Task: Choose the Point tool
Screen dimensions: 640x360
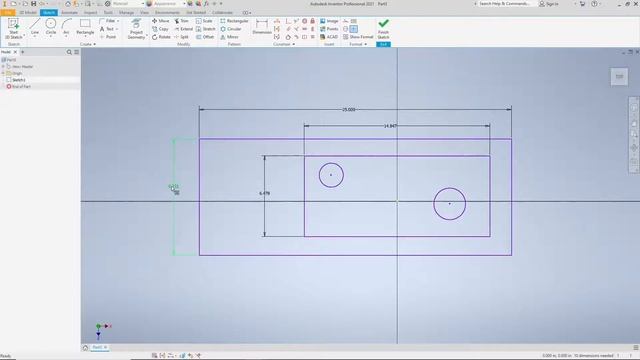Action: [x=108, y=37]
